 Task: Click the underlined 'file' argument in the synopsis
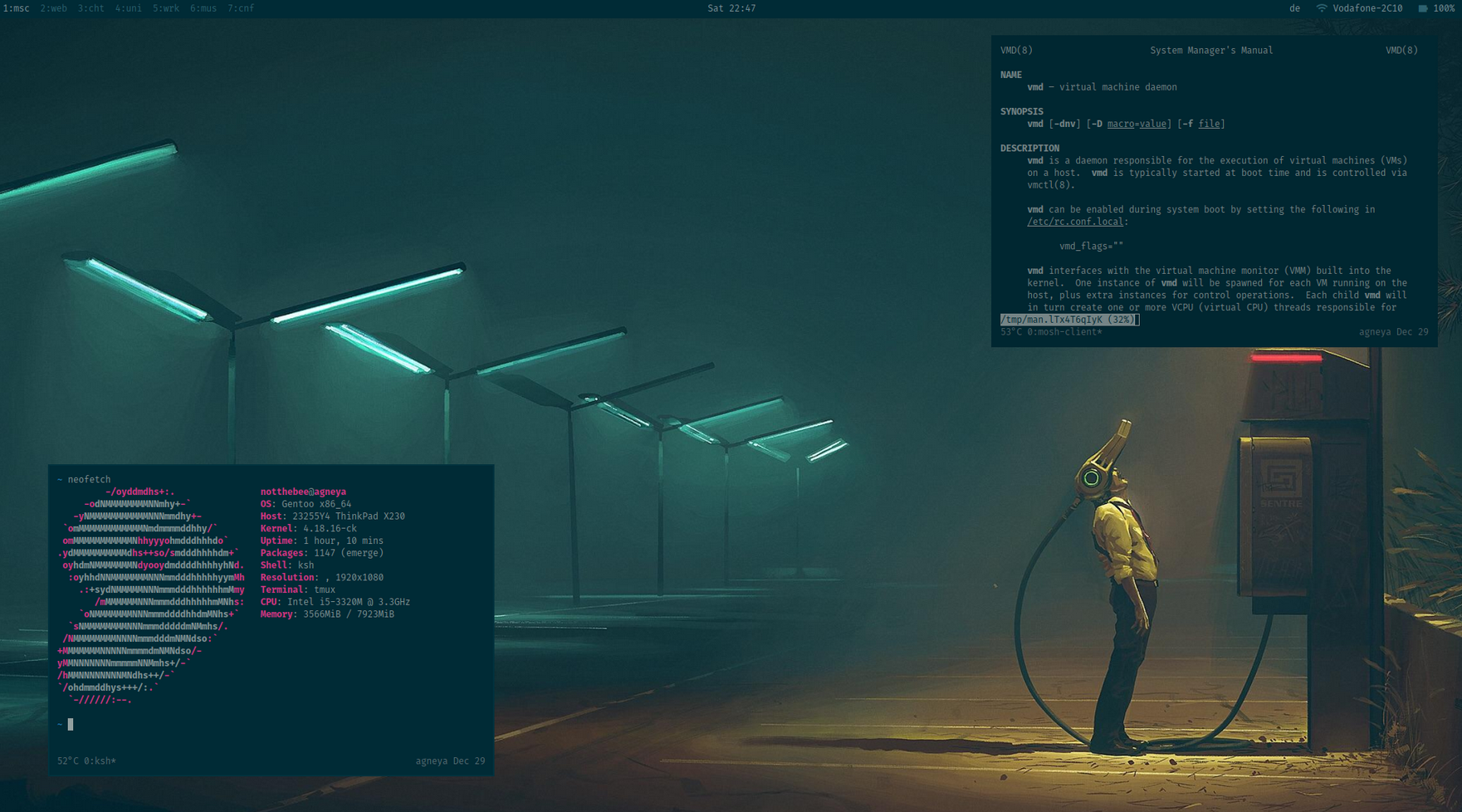1209,125
